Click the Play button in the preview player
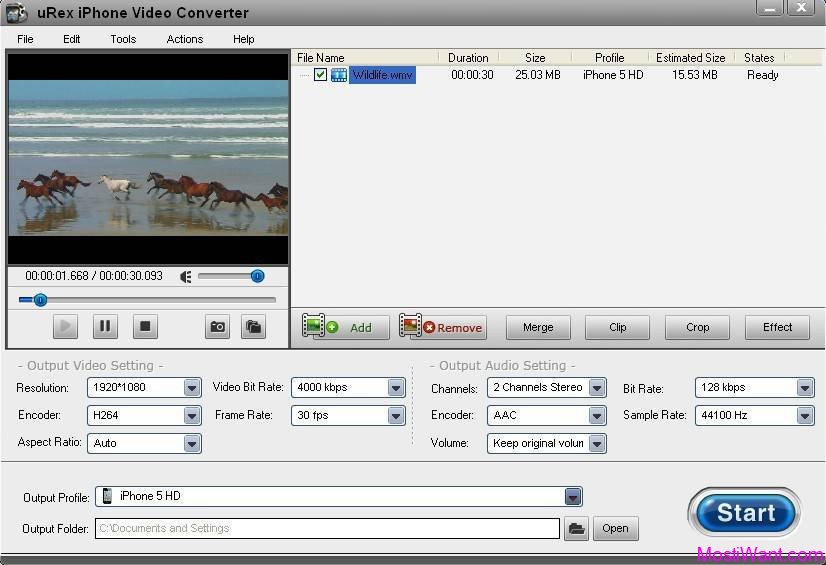Image resolution: width=826 pixels, height=565 pixels. 65,326
